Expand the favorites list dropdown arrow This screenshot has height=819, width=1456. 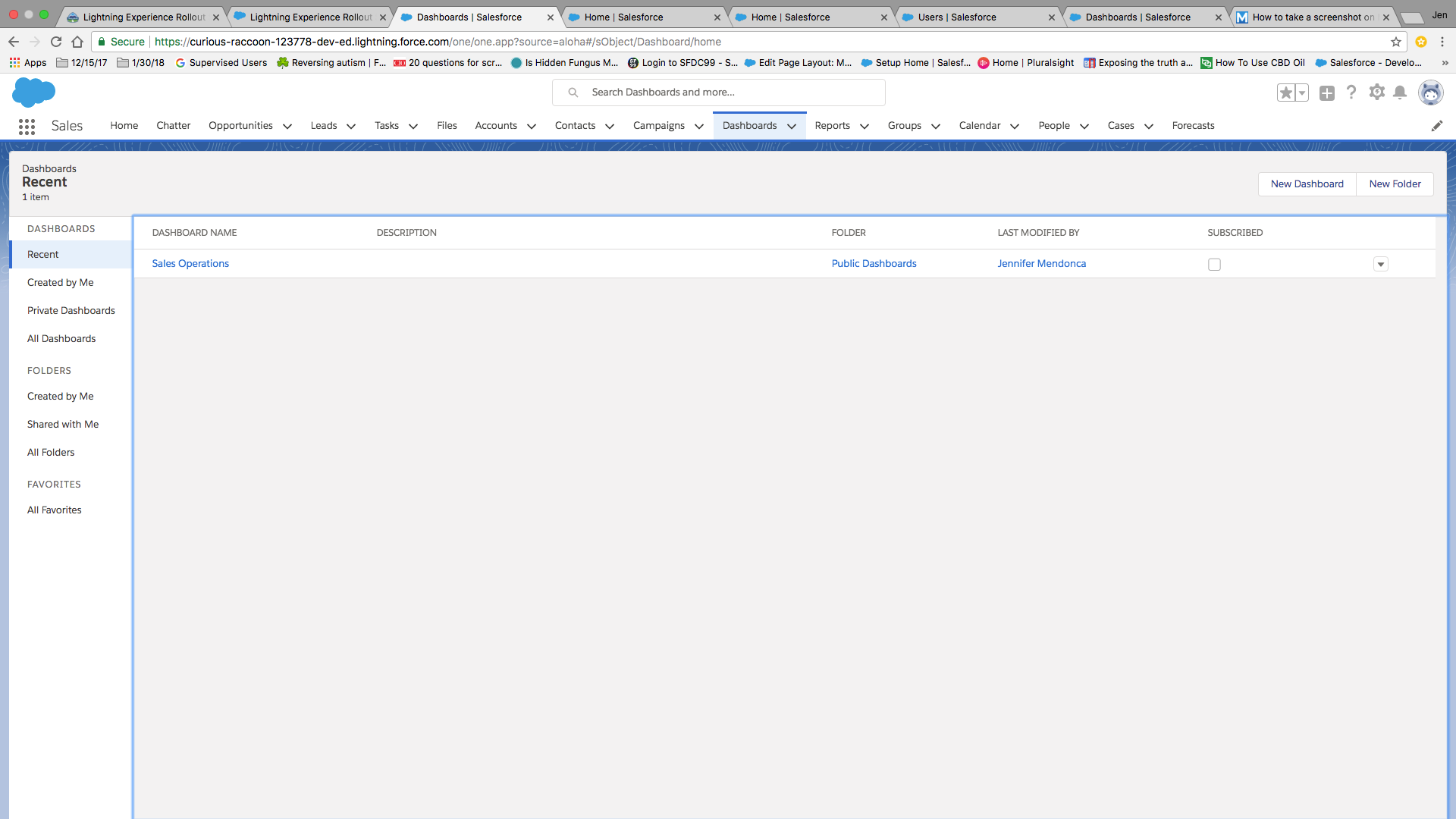coord(1302,93)
